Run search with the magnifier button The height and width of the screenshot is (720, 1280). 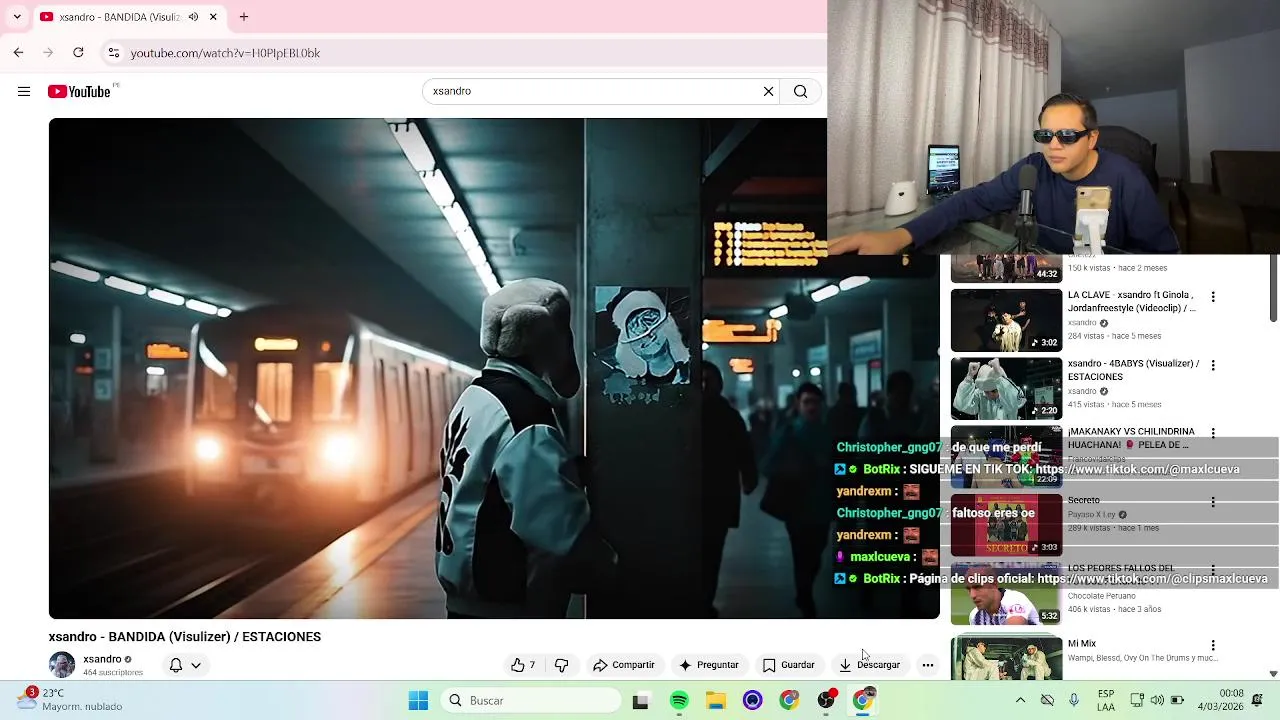point(800,91)
